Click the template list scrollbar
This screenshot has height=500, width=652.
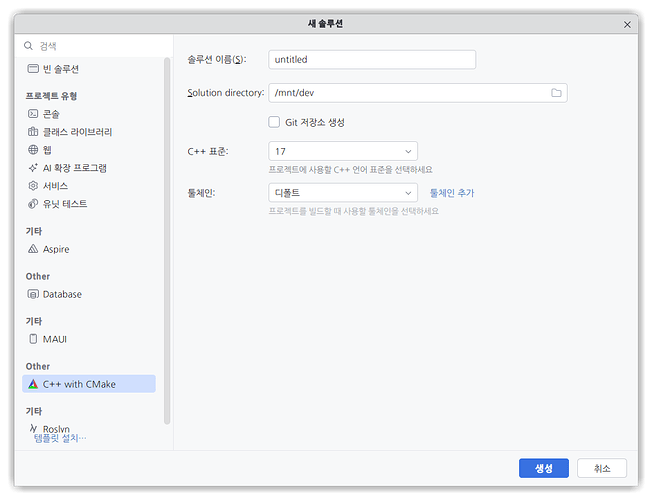point(167,241)
